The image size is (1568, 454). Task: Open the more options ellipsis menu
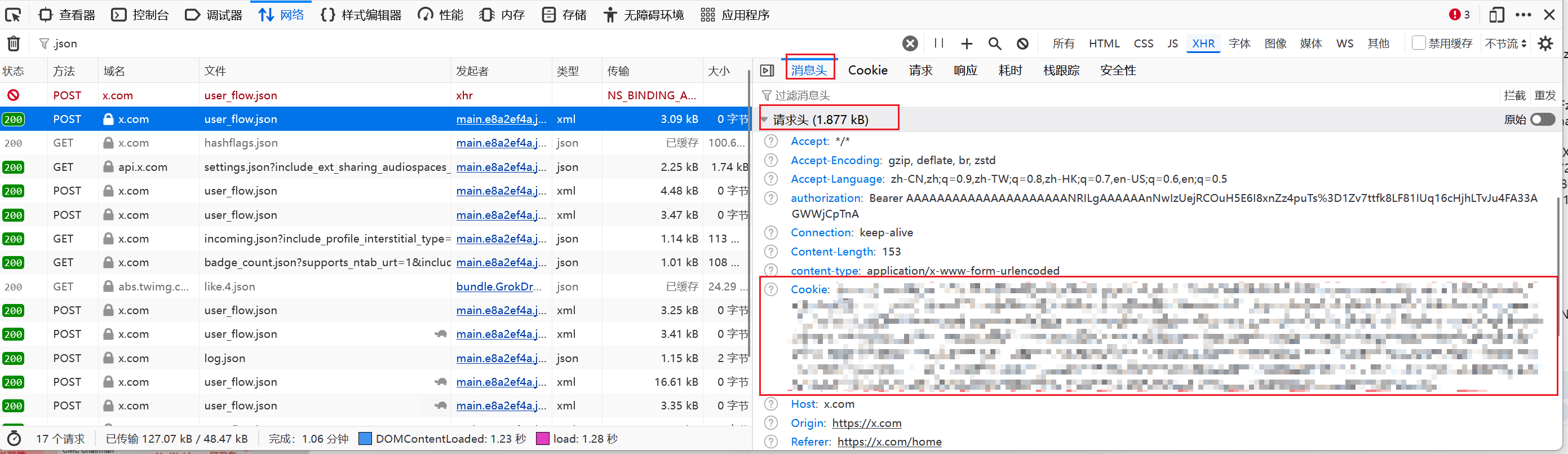click(x=1523, y=15)
